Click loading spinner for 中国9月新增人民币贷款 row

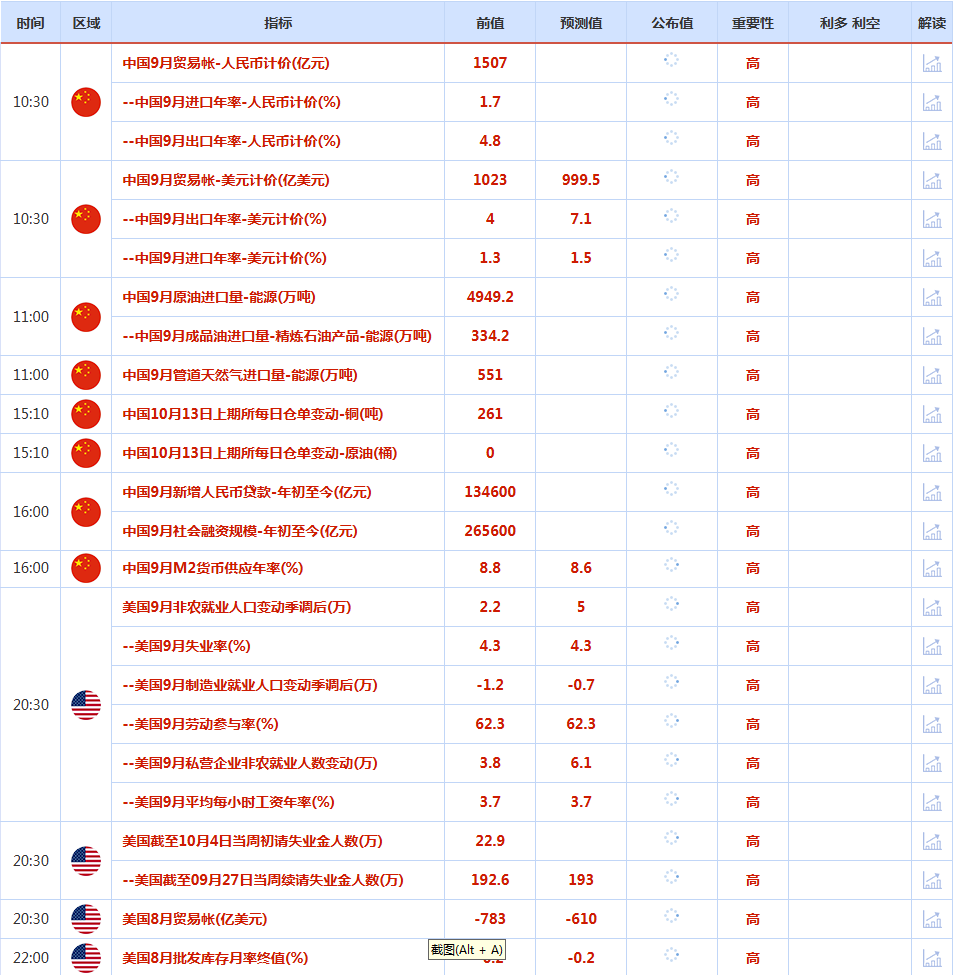(x=671, y=490)
